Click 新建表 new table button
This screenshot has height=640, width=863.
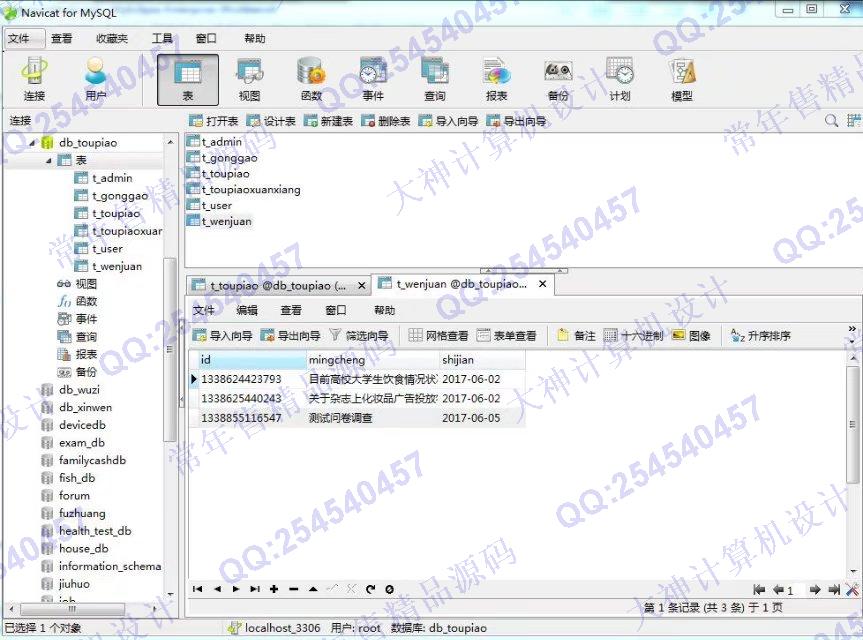[328, 121]
